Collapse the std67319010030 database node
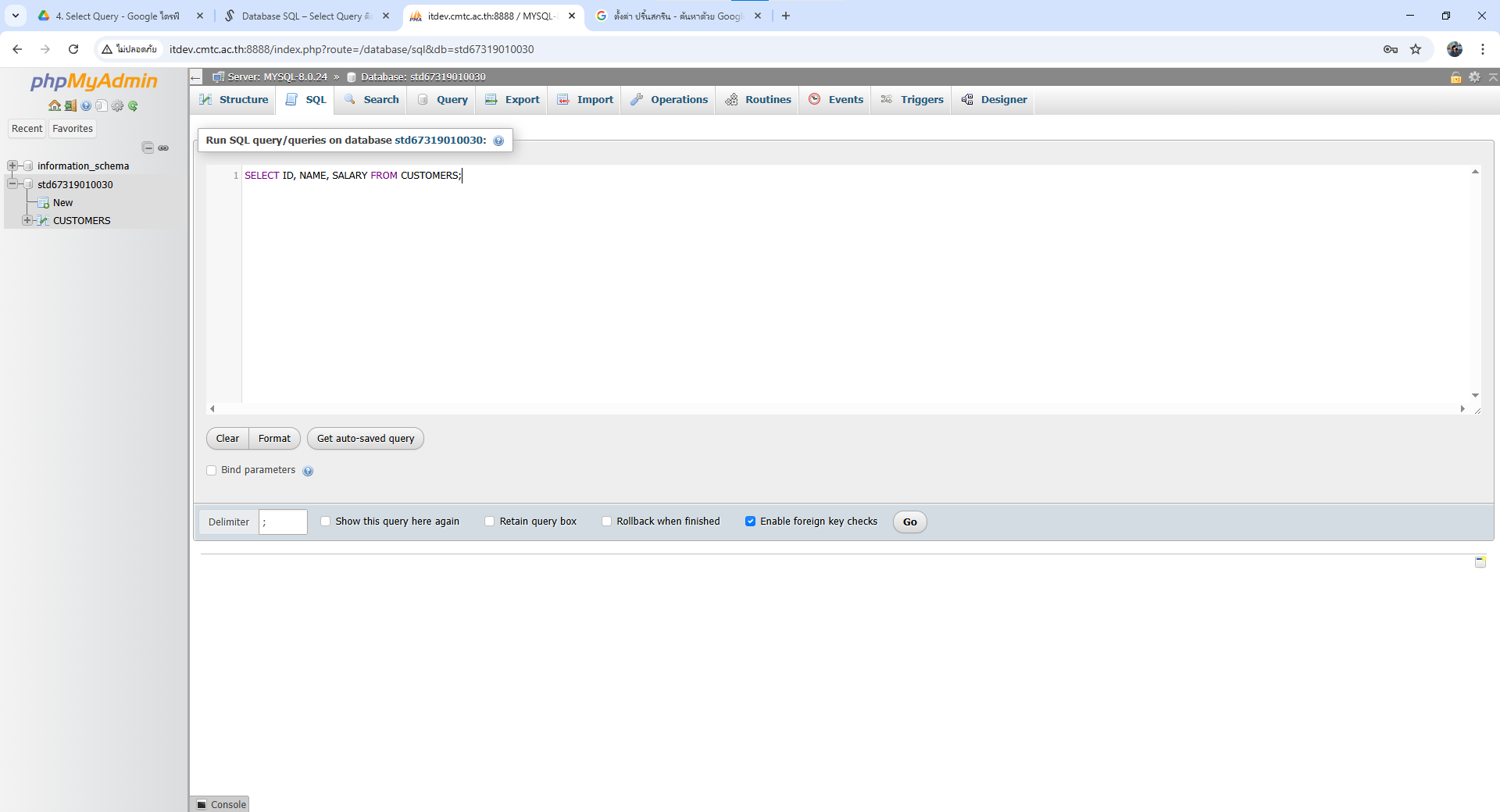This screenshot has height=812, width=1500. [x=12, y=184]
